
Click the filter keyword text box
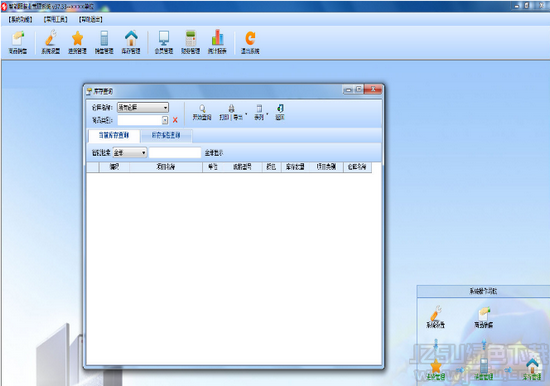click(175, 153)
